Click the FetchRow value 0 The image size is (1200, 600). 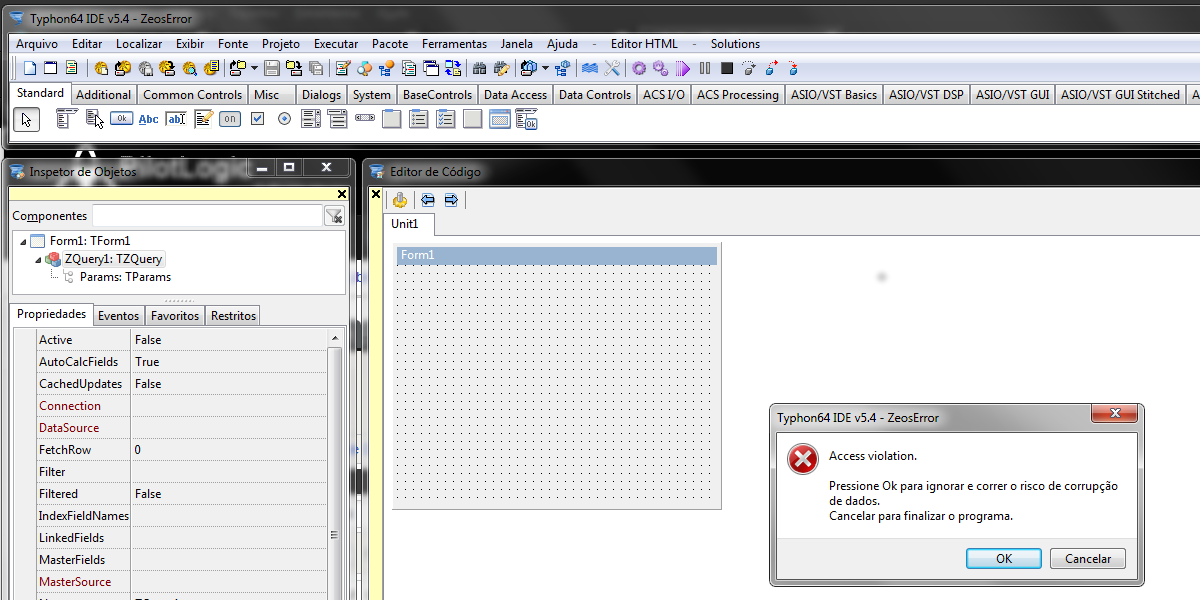pyautogui.click(x=138, y=450)
